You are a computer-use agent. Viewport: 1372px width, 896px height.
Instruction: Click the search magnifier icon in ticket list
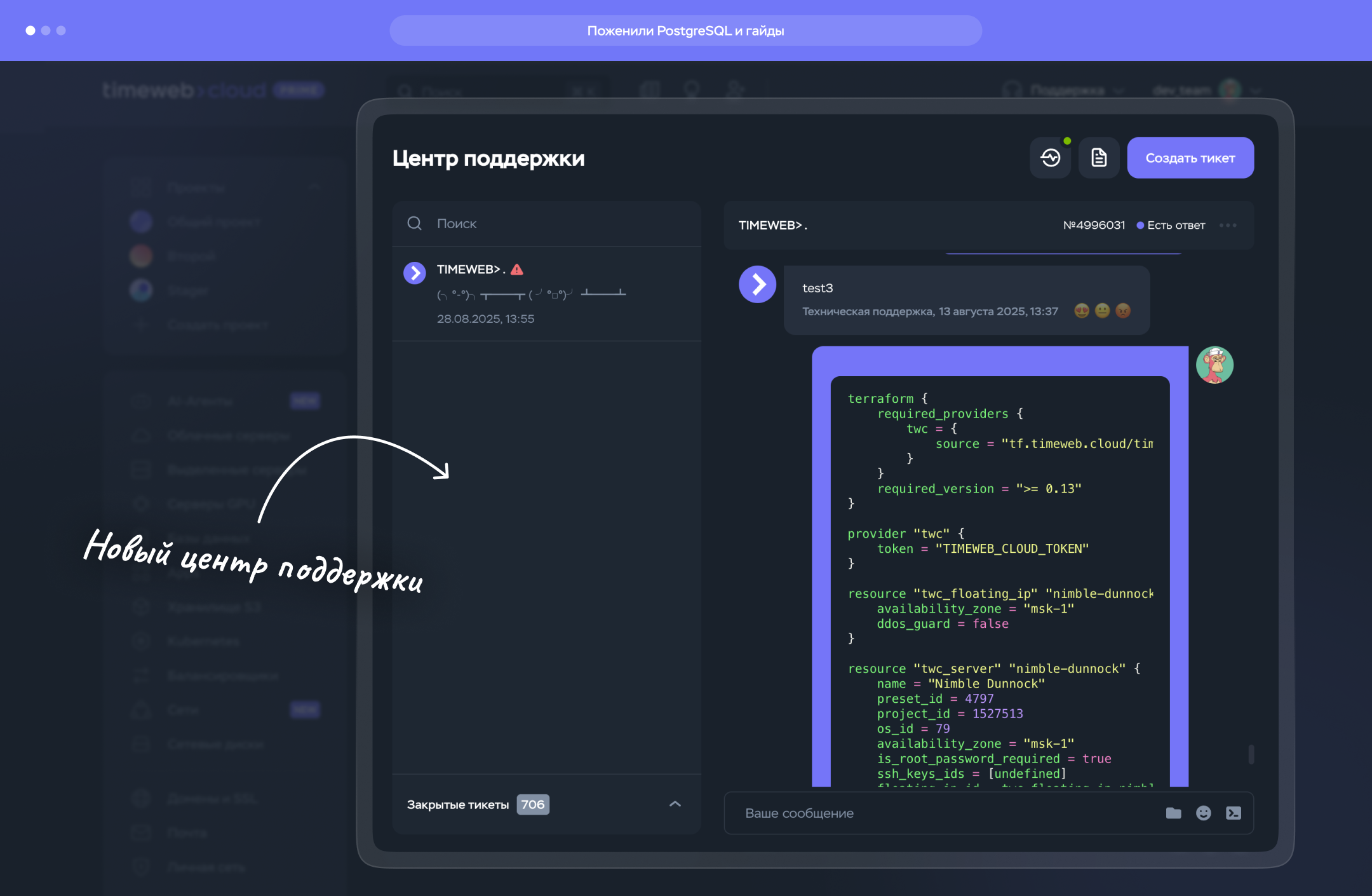click(x=414, y=223)
